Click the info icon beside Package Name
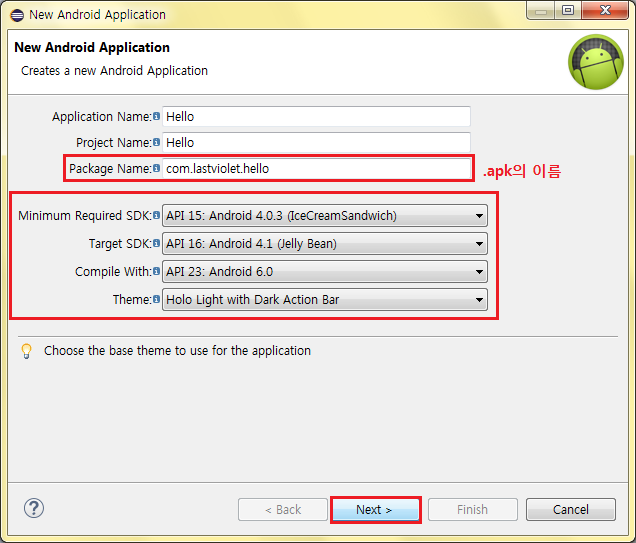 157,168
